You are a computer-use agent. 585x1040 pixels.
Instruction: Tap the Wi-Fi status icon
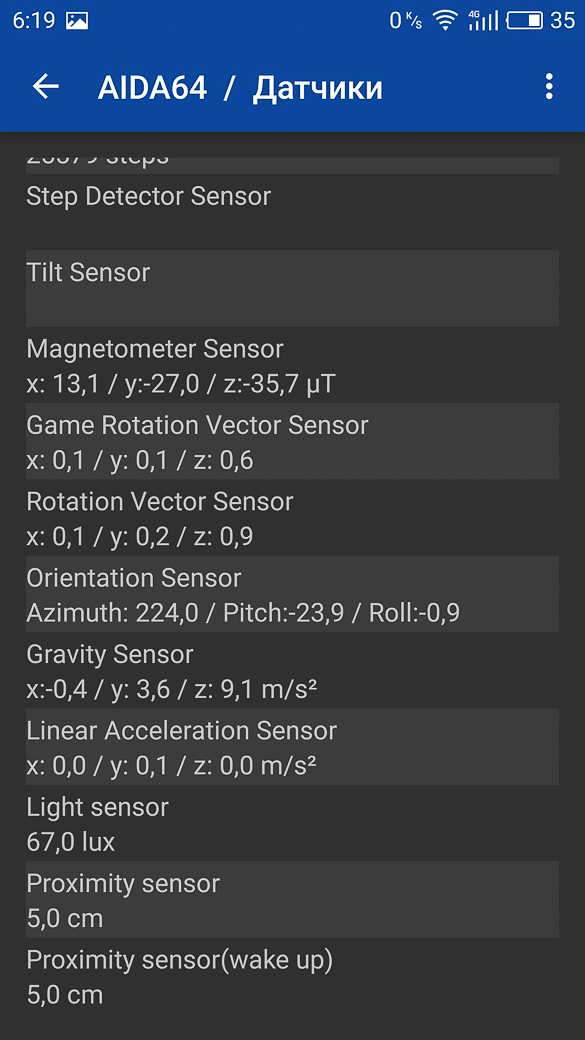(x=444, y=21)
